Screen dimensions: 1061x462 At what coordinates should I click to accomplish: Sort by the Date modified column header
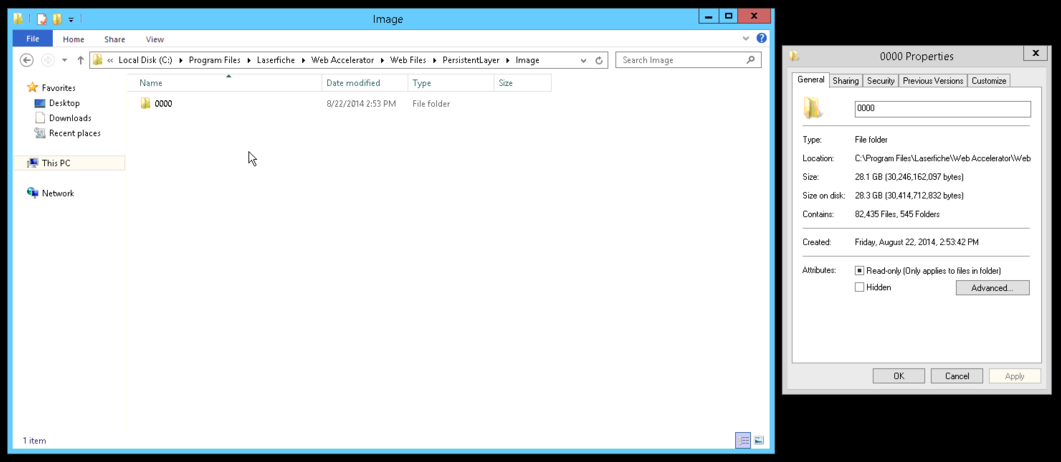[365, 83]
